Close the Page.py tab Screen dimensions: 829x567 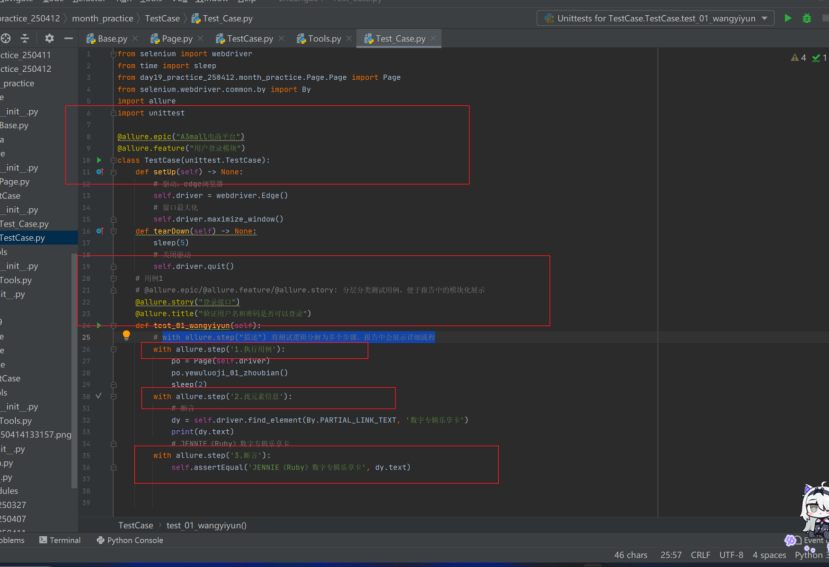pos(200,39)
